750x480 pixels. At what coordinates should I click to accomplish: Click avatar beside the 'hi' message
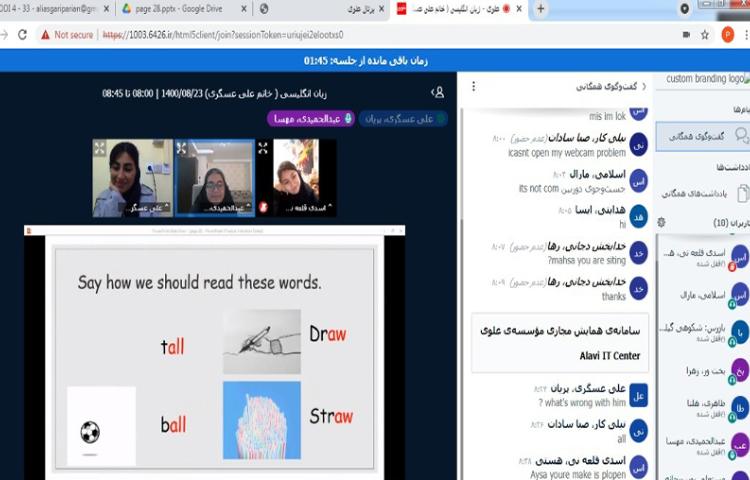tap(639, 217)
